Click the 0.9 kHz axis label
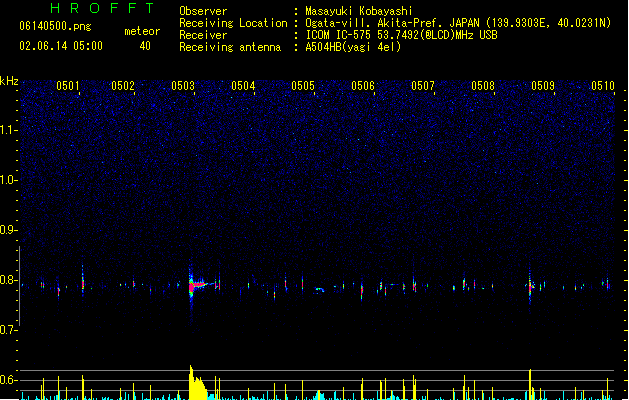 pos(8,230)
